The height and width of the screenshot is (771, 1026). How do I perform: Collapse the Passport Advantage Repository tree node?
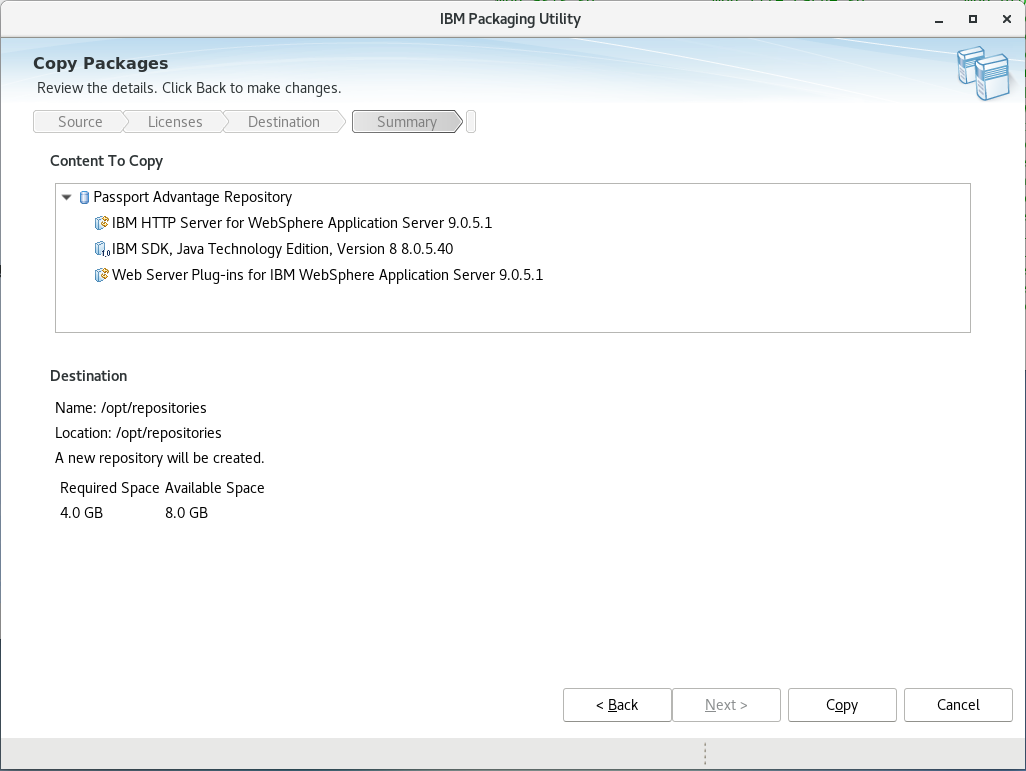(66, 197)
